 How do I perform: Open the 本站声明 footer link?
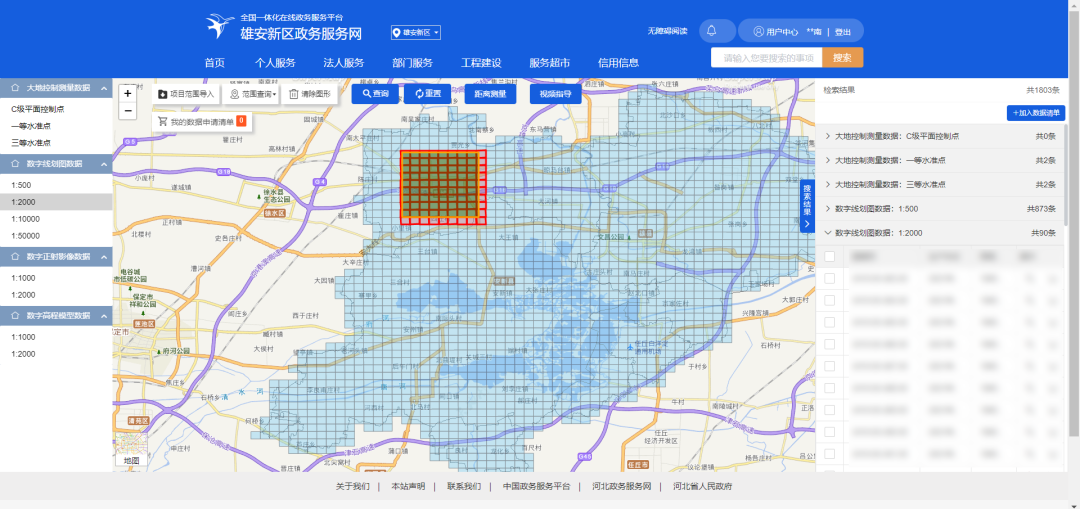[x=408, y=486]
